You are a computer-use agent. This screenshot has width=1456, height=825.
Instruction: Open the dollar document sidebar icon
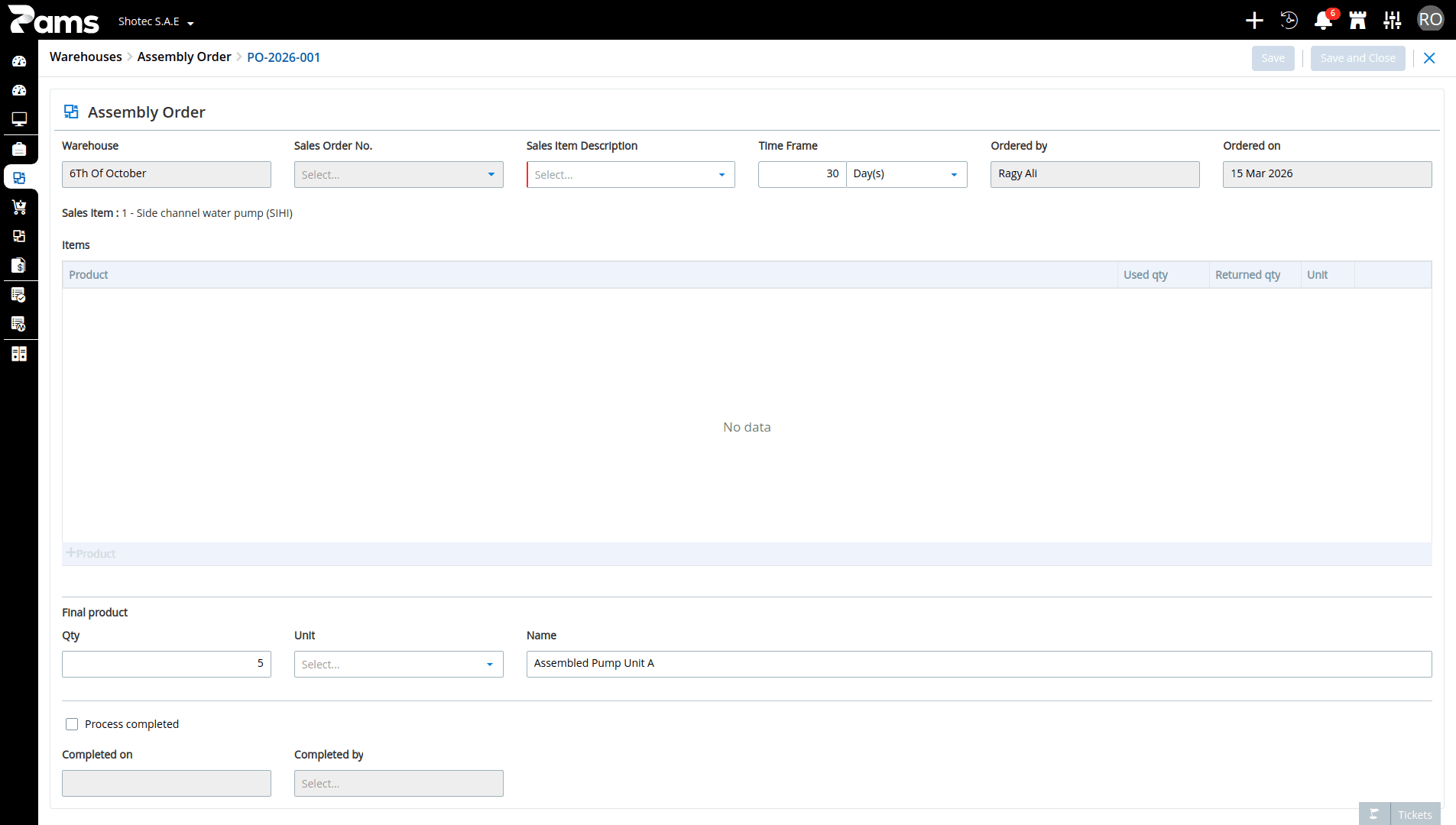click(19, 265)
